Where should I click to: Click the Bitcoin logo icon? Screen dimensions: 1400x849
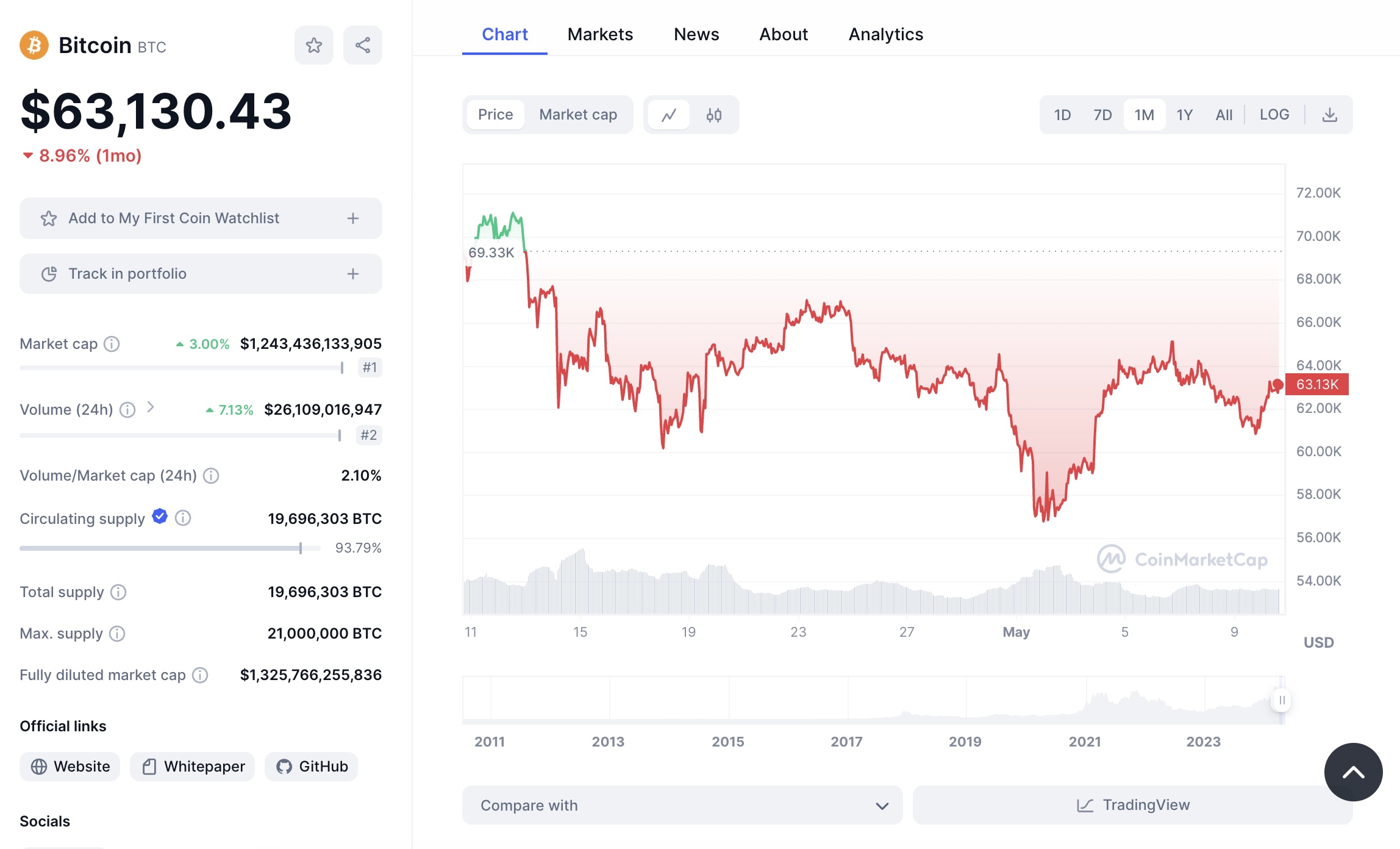34,45
